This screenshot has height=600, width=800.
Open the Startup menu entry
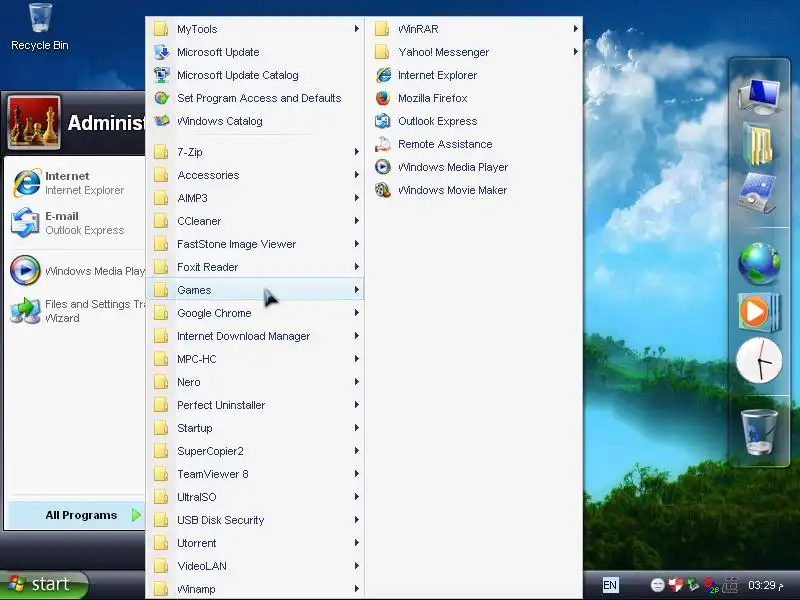pos(255,428)
